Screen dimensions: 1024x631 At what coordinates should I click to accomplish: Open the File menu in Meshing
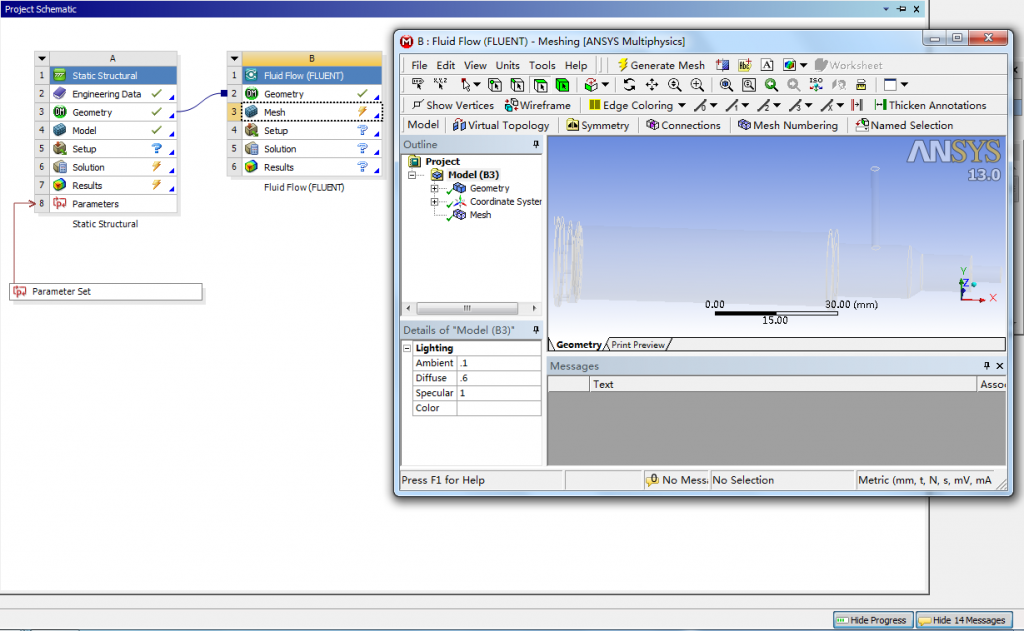pos(419,65)
